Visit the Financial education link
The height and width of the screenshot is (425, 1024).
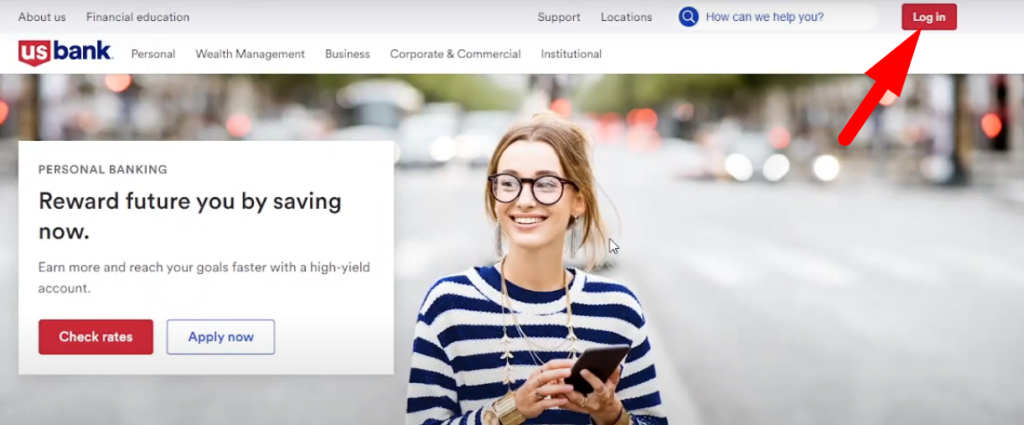click(x=137, y=17)
